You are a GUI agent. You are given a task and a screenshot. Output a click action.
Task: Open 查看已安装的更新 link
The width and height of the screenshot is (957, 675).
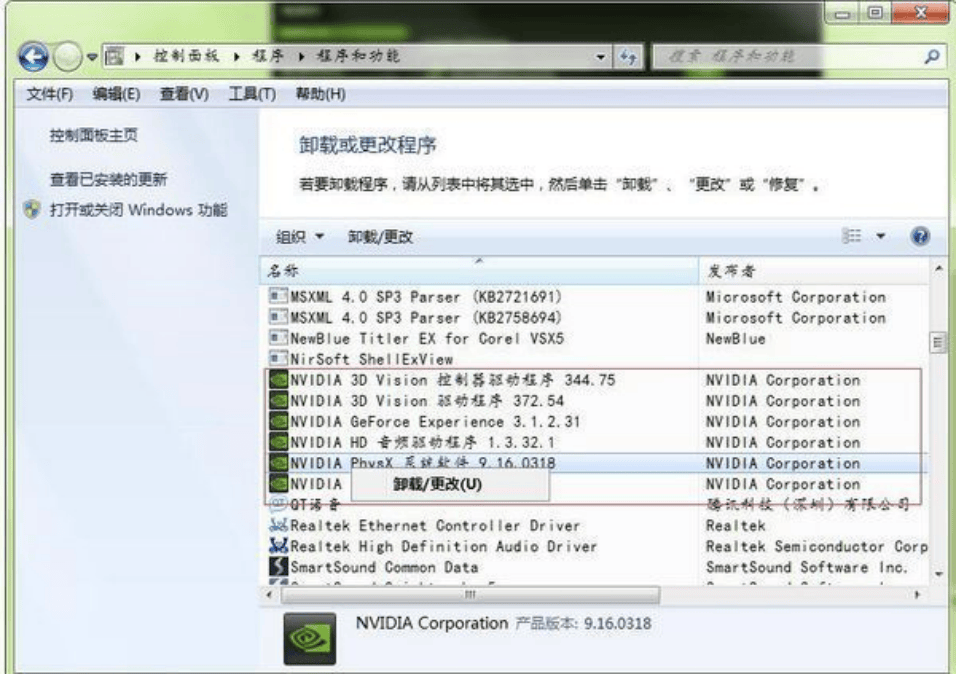108,179
